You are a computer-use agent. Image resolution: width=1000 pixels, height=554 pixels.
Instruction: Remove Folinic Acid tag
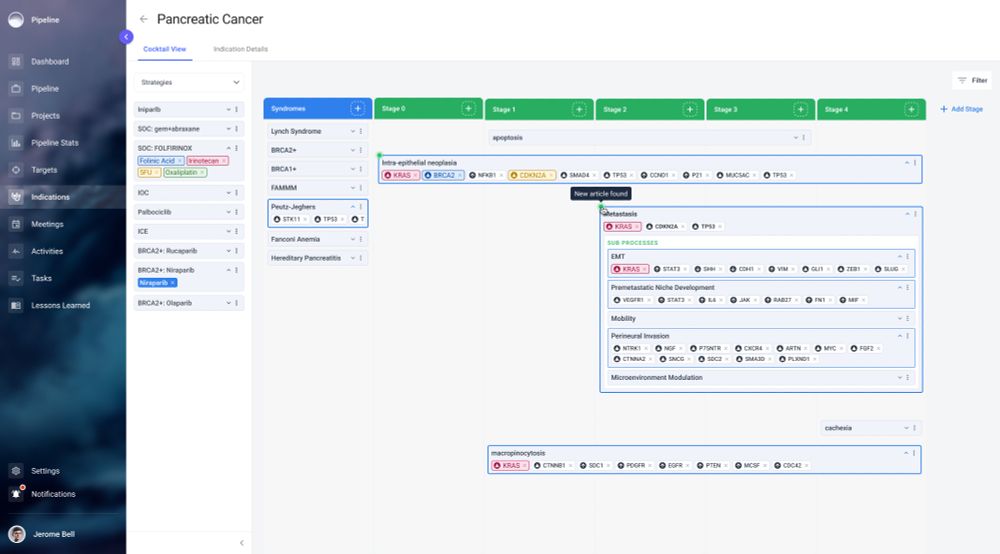180,161
